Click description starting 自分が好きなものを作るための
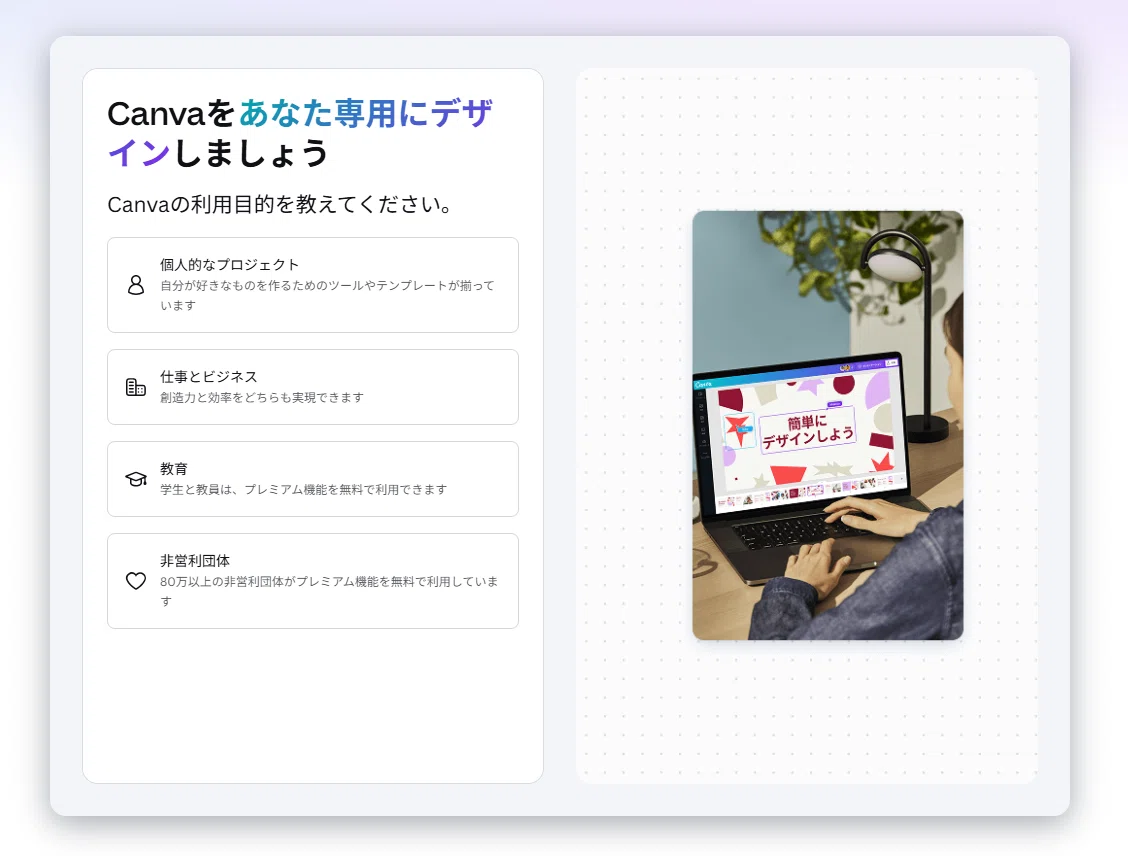Viewport: 1128px width, 856px height. (327, 296)
